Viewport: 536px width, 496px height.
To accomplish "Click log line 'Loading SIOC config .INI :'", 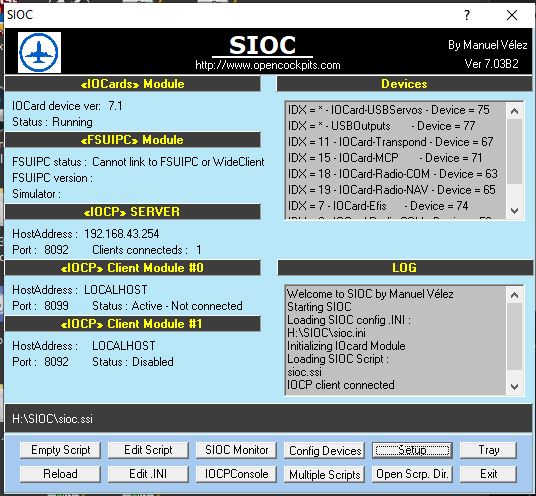I will tap(349, 320).
